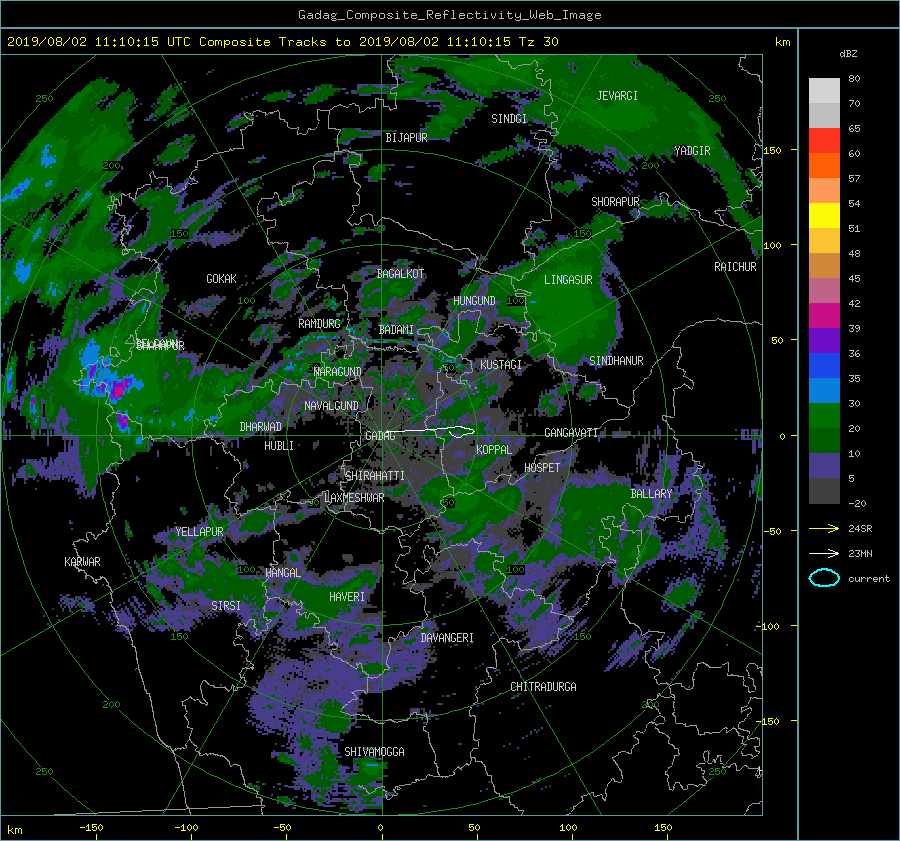Click the HAVERI city label
Screen dimensions: 900x841
[x=347, y=598]
